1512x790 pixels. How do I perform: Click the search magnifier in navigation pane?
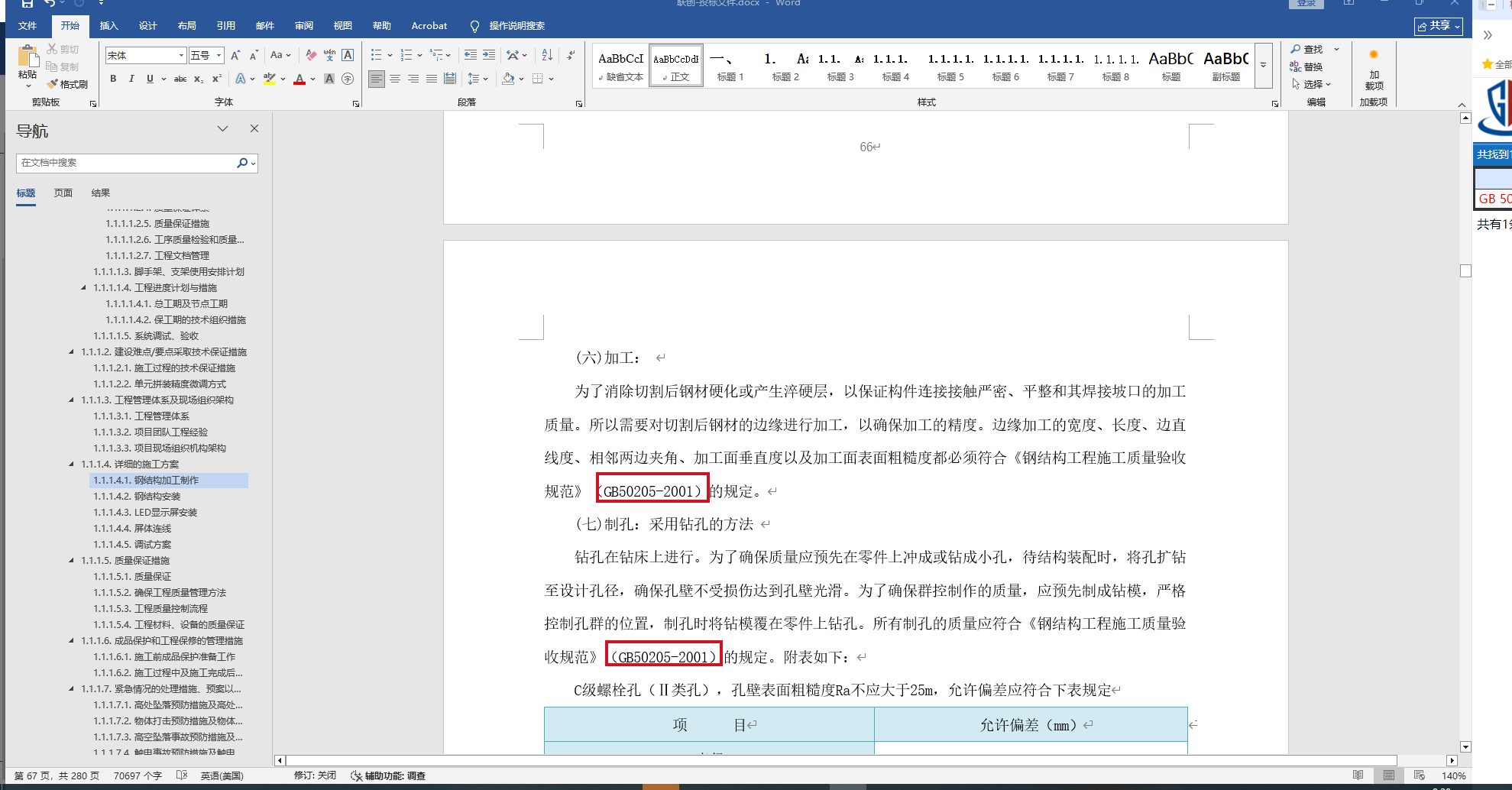coord(242,163)
